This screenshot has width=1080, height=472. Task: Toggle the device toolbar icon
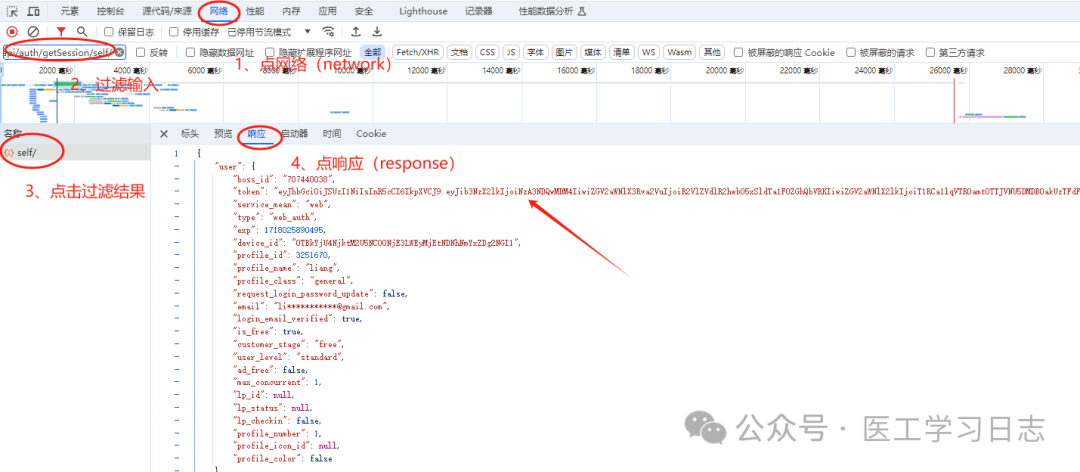[x=33, y=12]
